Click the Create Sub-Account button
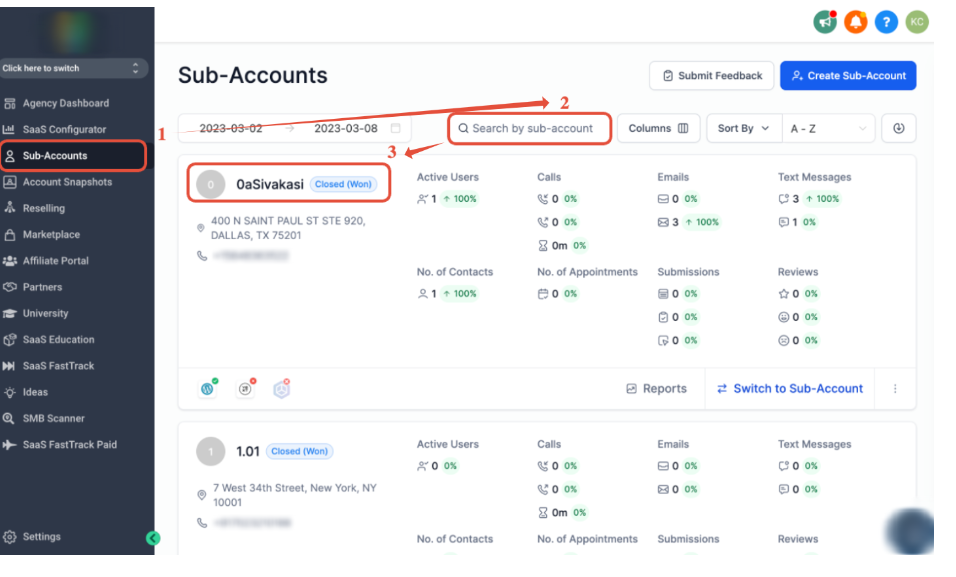 pyautogui.click(x=848, y=76)
